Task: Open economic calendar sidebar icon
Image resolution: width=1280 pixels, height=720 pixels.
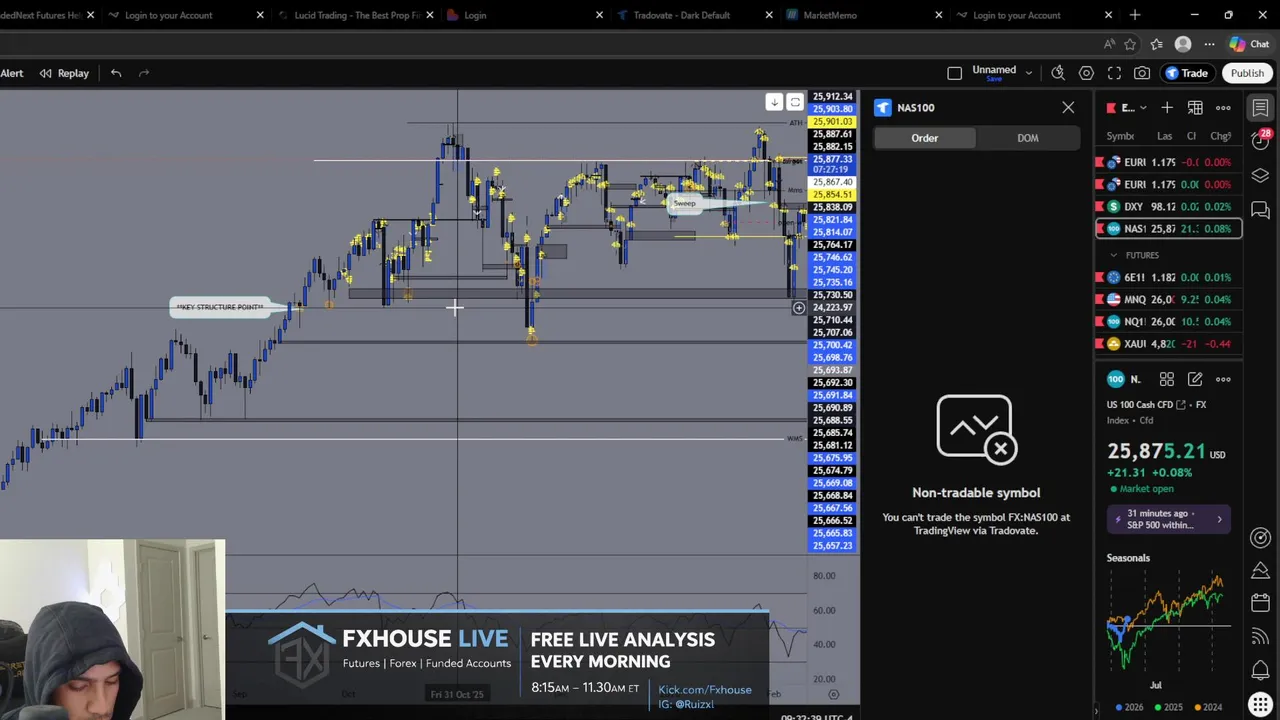Action: point(1260,603)
